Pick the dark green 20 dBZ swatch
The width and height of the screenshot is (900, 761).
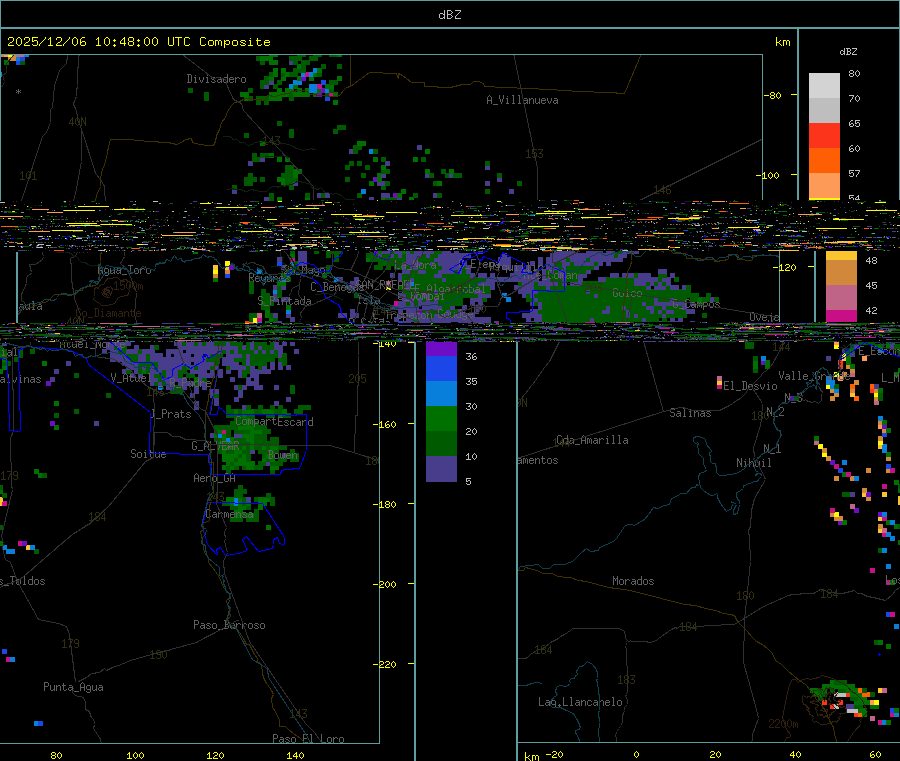[441, 444]
